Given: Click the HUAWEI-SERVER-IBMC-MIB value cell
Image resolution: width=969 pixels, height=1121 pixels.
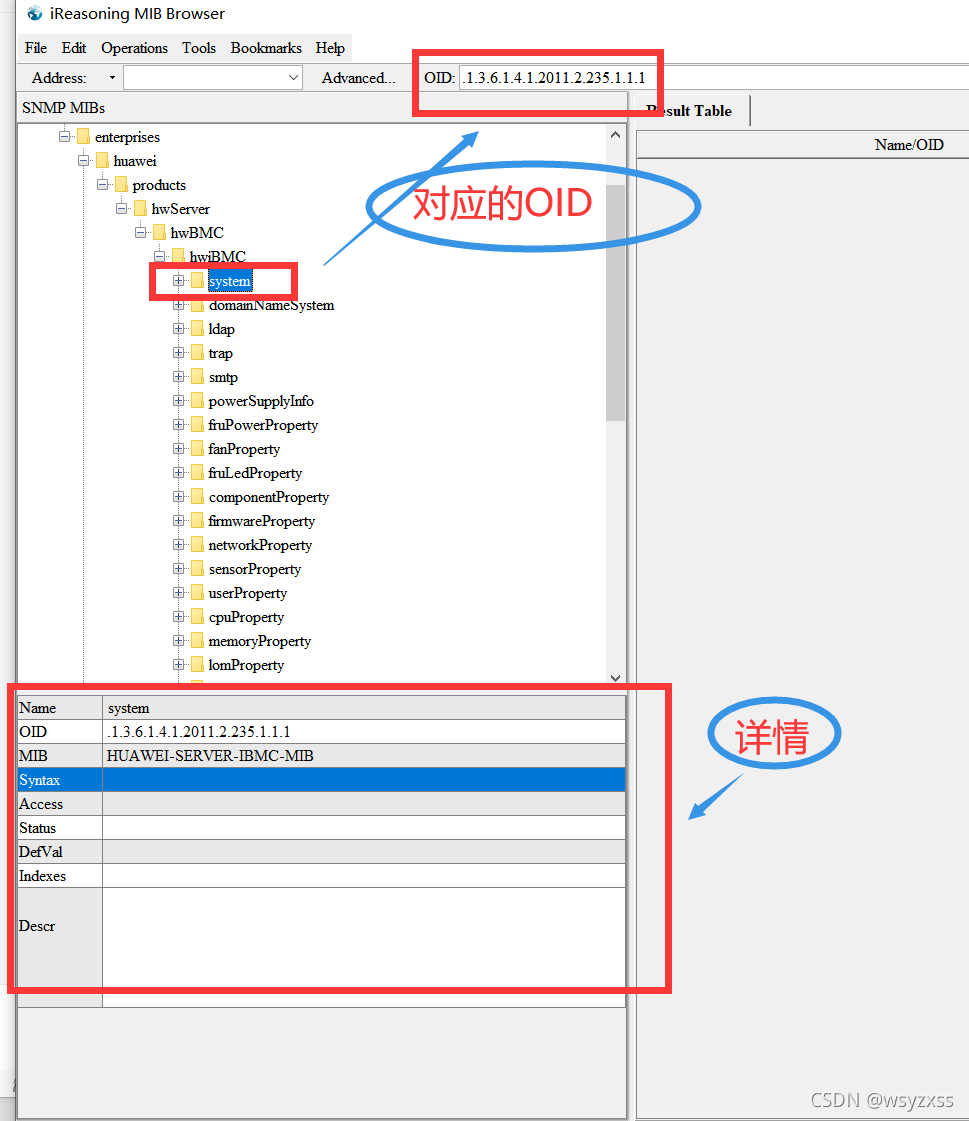Looking at the screenshot, I should click(x=364, y=756).
